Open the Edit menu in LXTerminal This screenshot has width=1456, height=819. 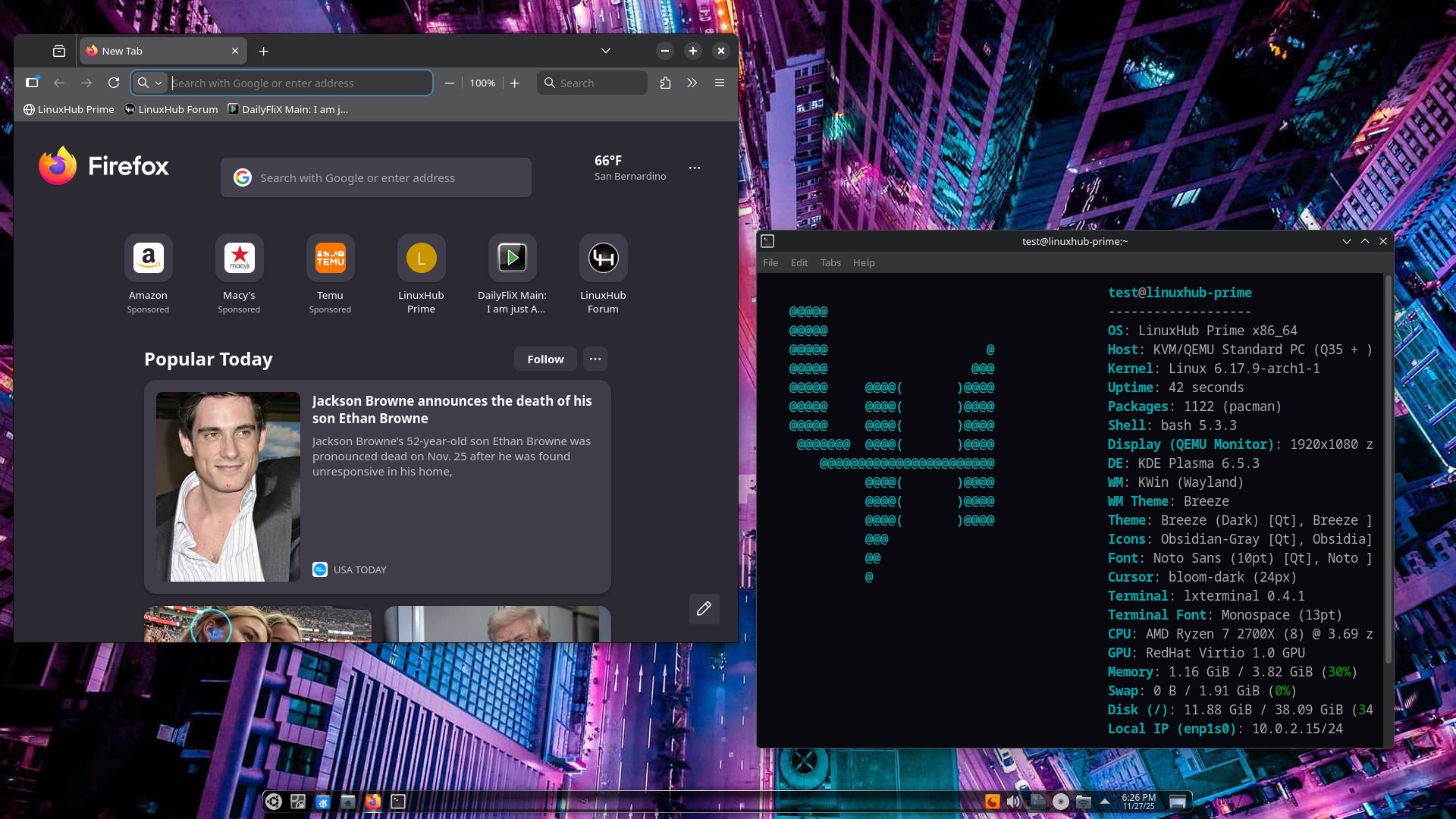click(x=799, y=262)
